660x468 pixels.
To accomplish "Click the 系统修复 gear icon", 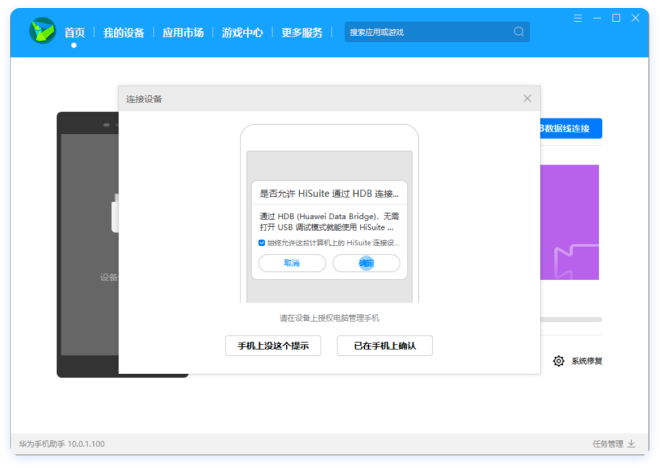I will click(558, 361).
